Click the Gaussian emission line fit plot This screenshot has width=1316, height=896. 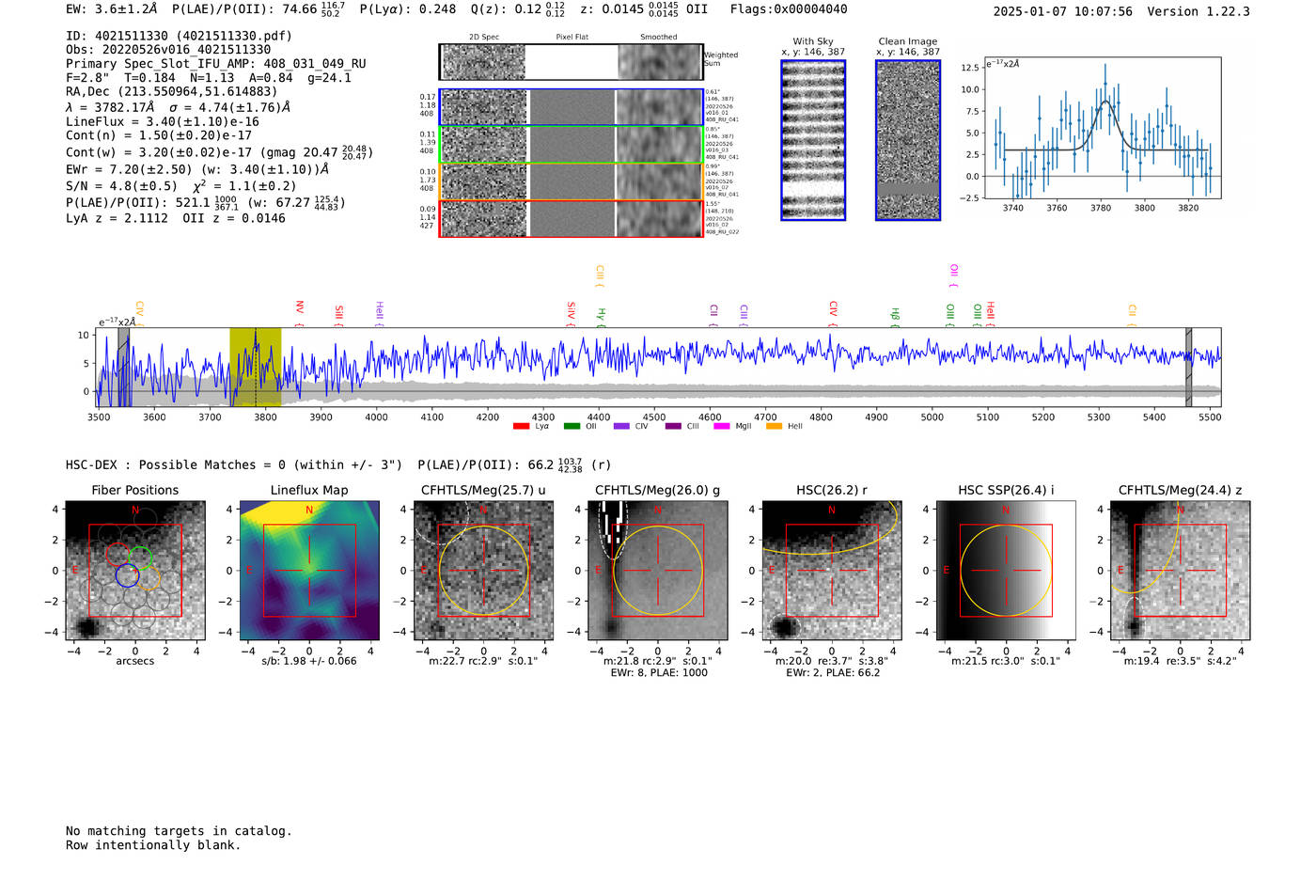point(1101,128)
